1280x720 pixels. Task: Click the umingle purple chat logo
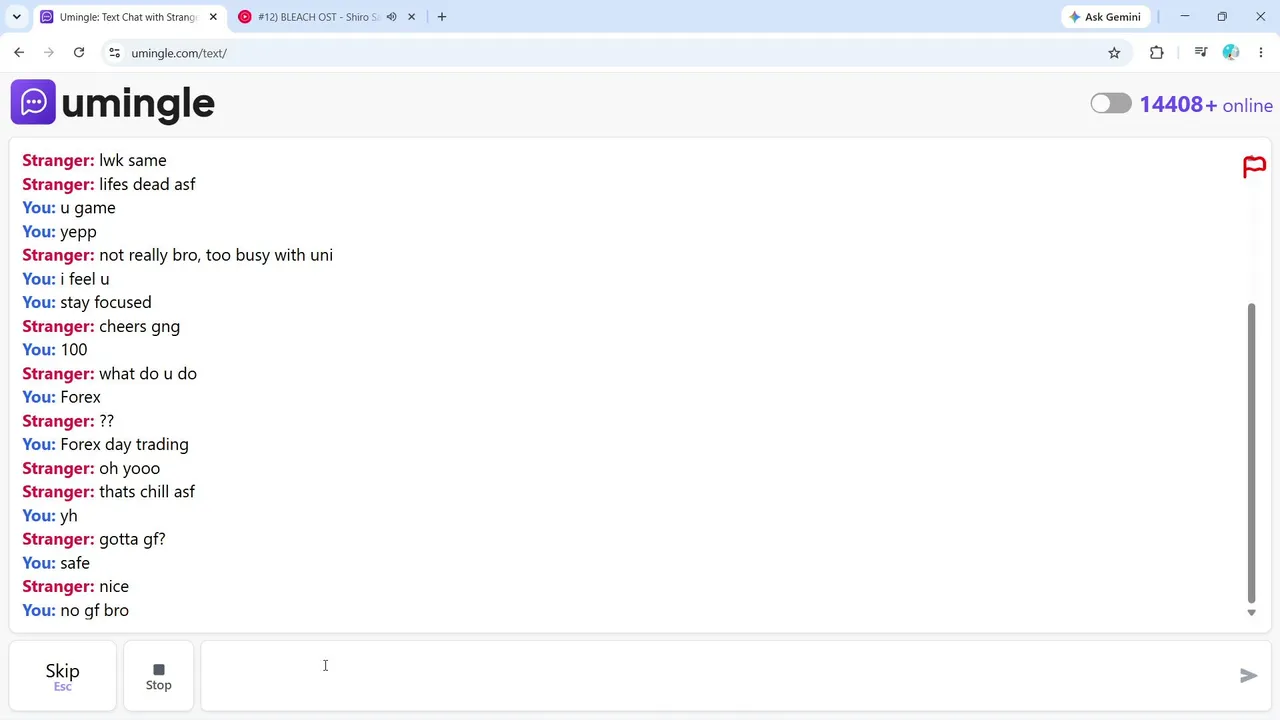(33, 102)
